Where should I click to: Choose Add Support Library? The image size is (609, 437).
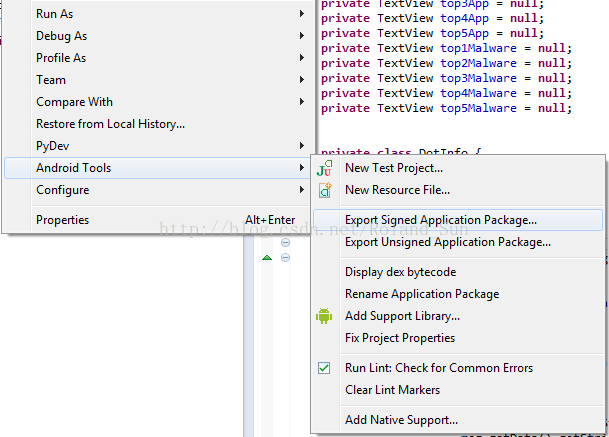pos(458,316)
